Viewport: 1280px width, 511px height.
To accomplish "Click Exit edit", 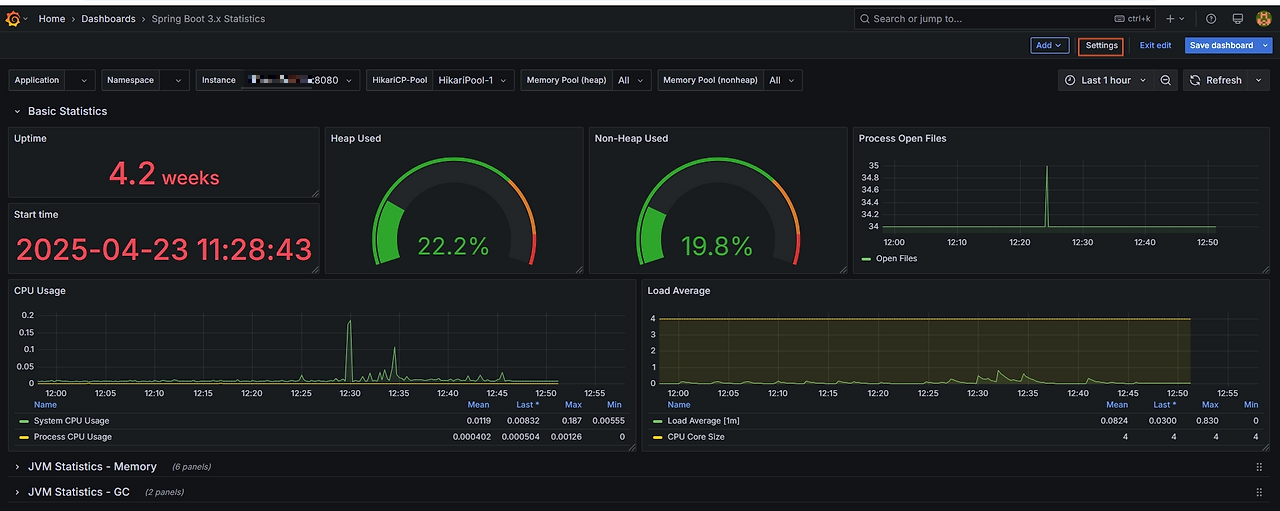I will point(1155,45).
